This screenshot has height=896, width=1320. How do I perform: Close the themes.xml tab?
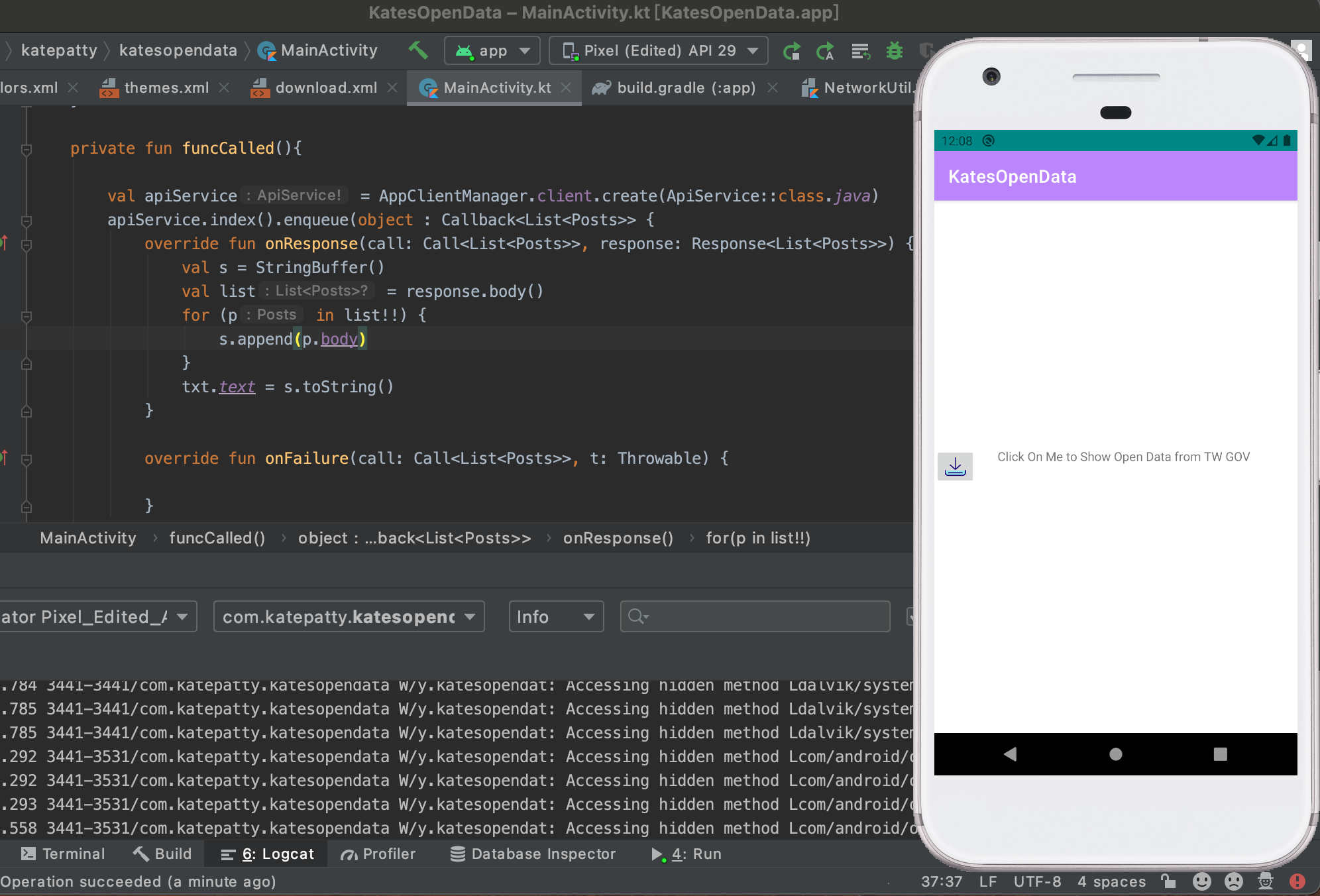(x=225, y=87)
